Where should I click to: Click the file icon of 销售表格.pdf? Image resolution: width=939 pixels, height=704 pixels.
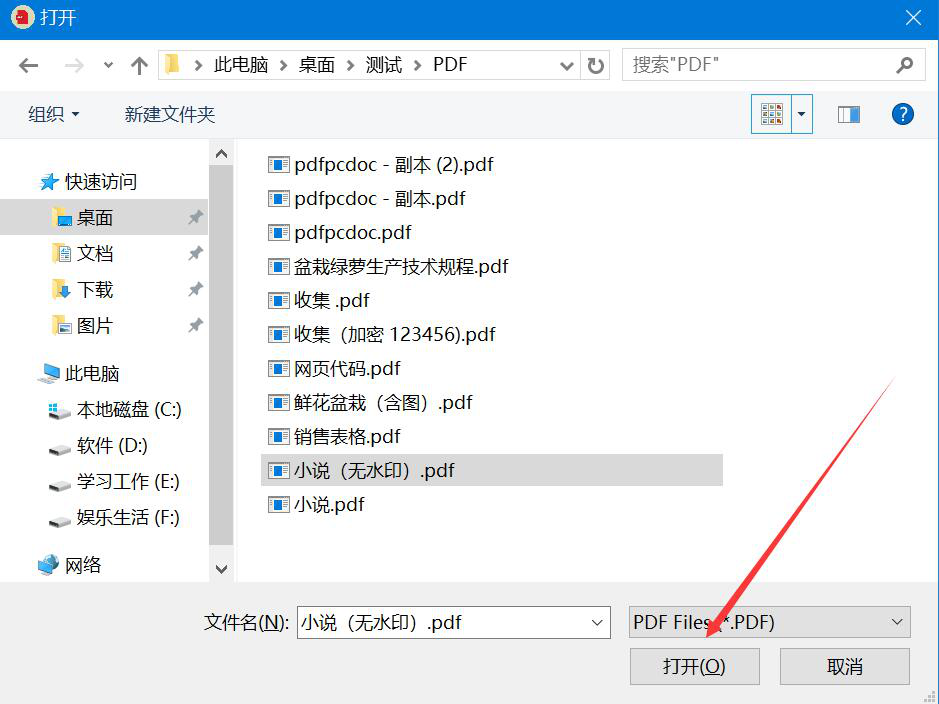pyautogui.click(x=278, y=437)
